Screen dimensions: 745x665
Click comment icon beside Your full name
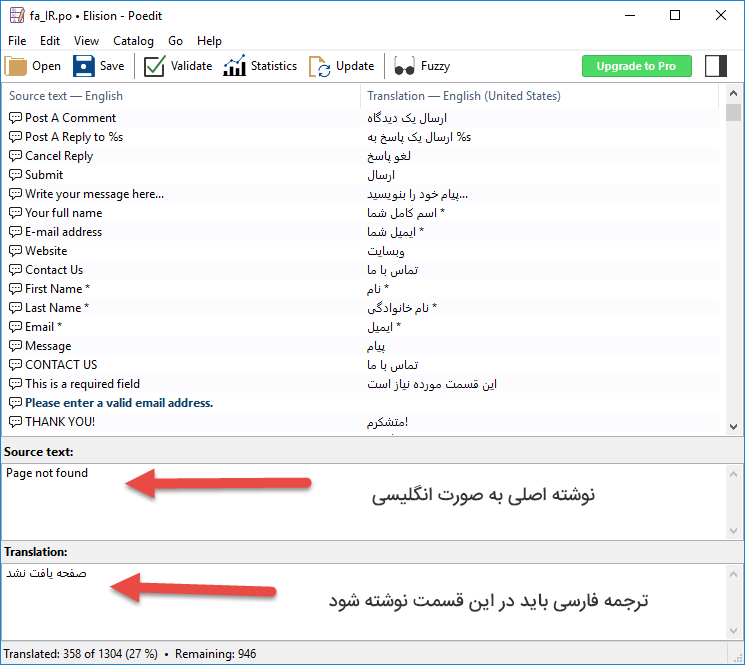pos(15,212)
